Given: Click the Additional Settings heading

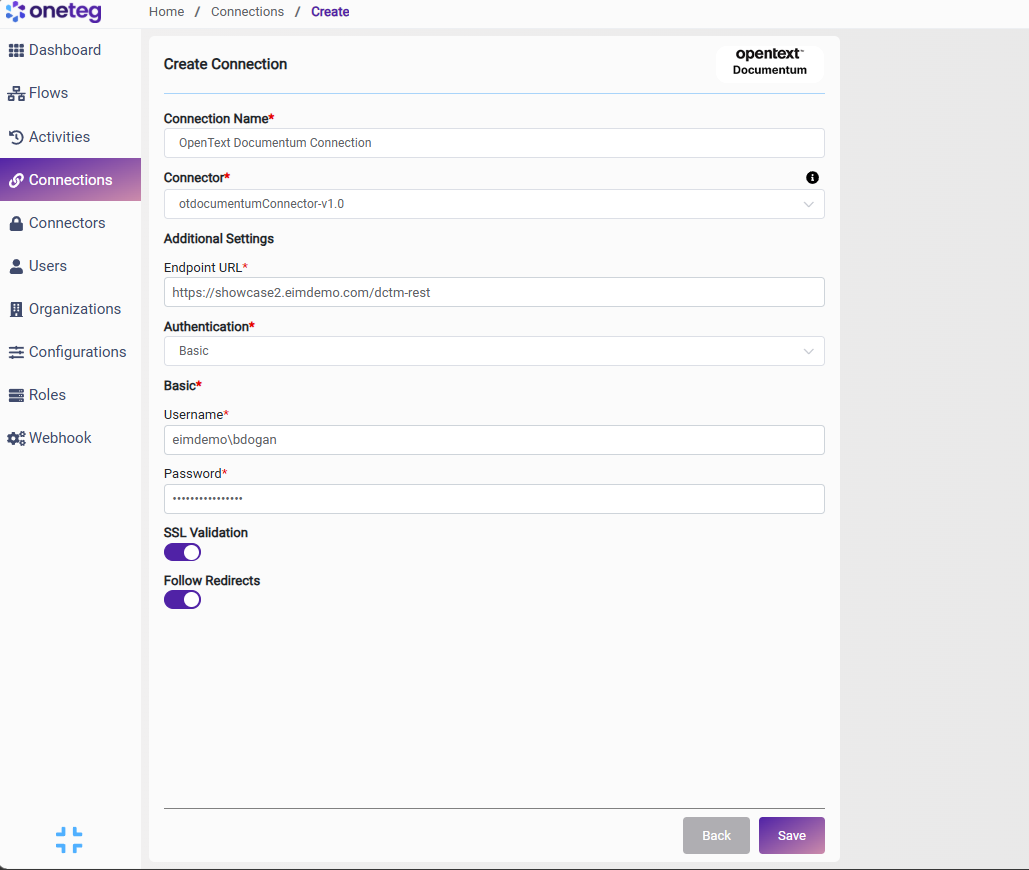Looking at the screenshot, I should (219, 239).
